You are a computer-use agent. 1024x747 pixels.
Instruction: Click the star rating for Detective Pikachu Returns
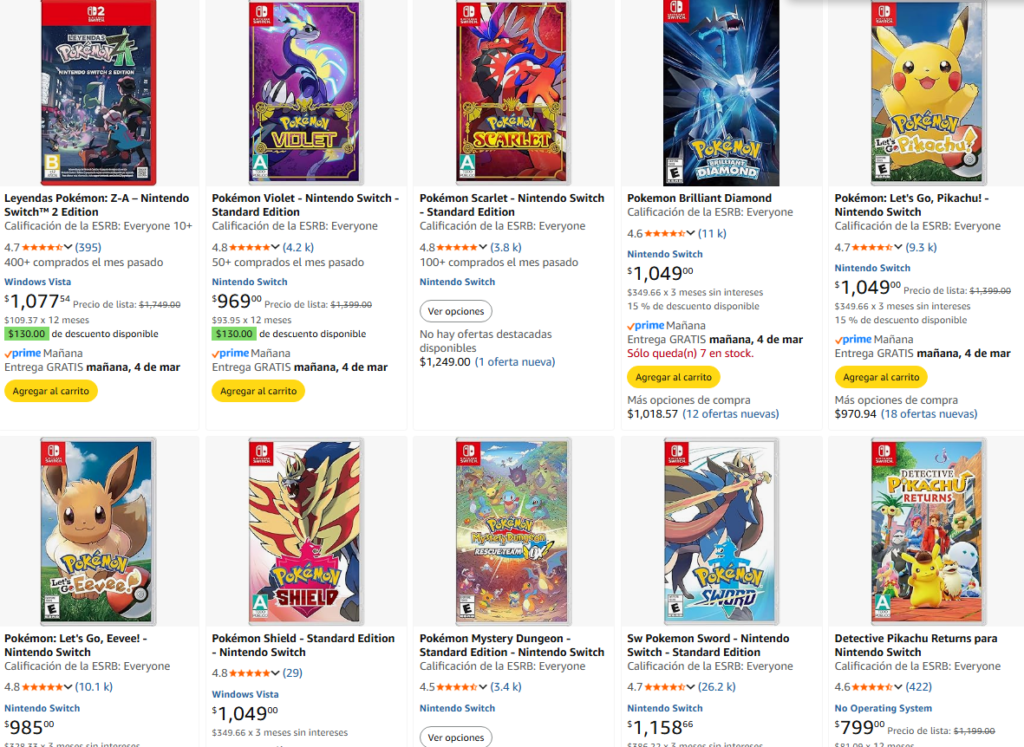(873, 687)
